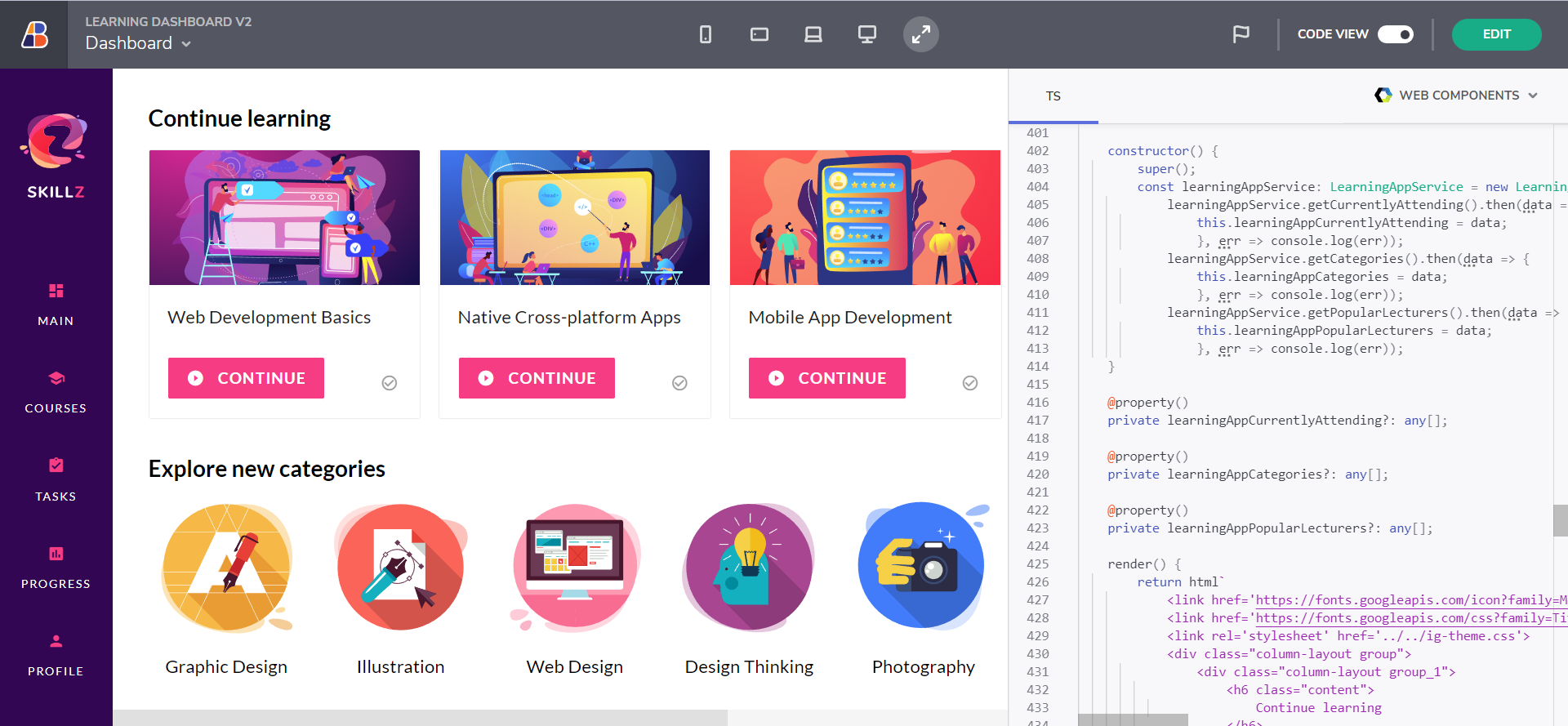The image size is (1568, 726).
Task: Select the laptop viewport icon
Action: (813, 34)
